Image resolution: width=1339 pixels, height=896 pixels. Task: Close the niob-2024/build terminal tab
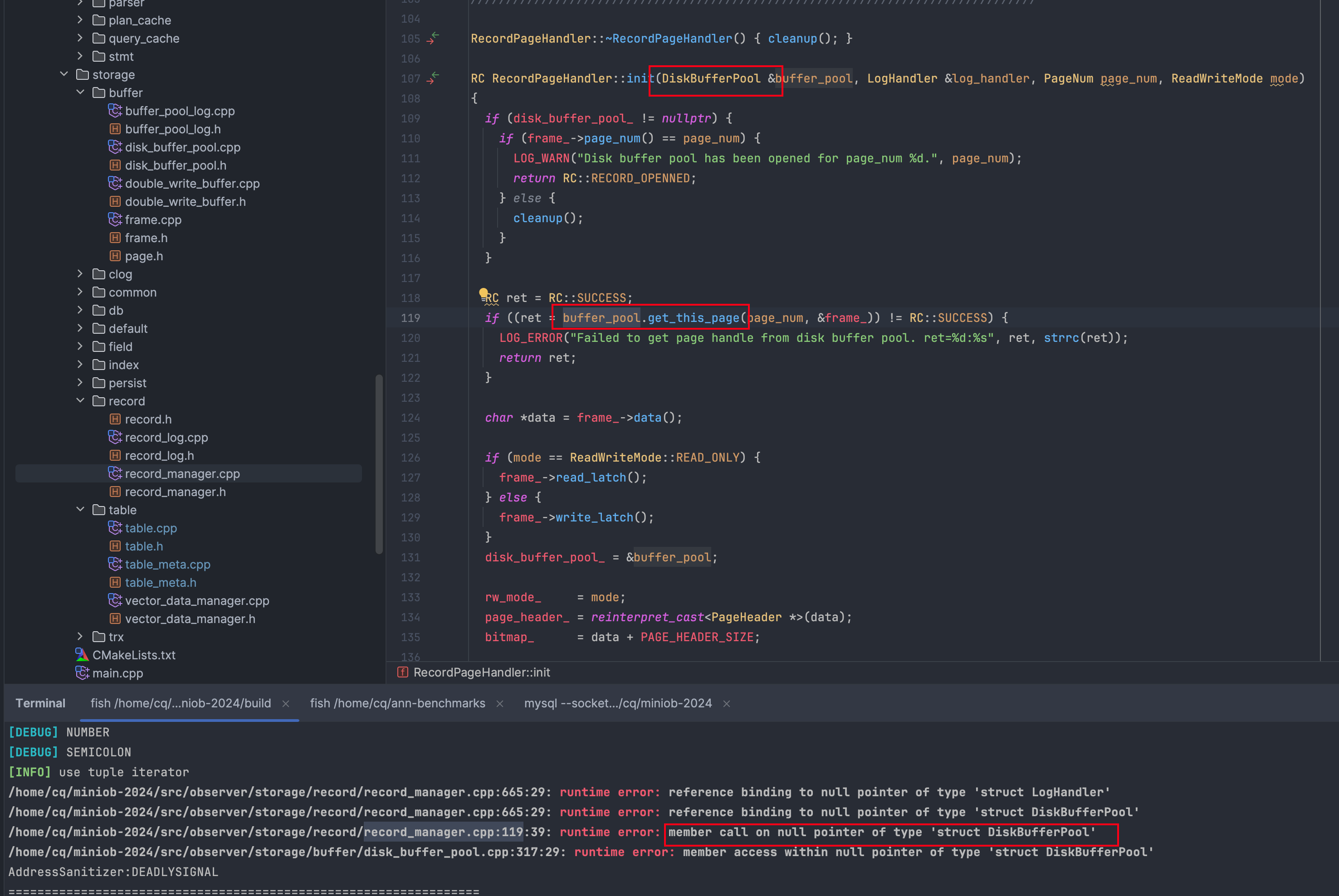tap(286, 703)
